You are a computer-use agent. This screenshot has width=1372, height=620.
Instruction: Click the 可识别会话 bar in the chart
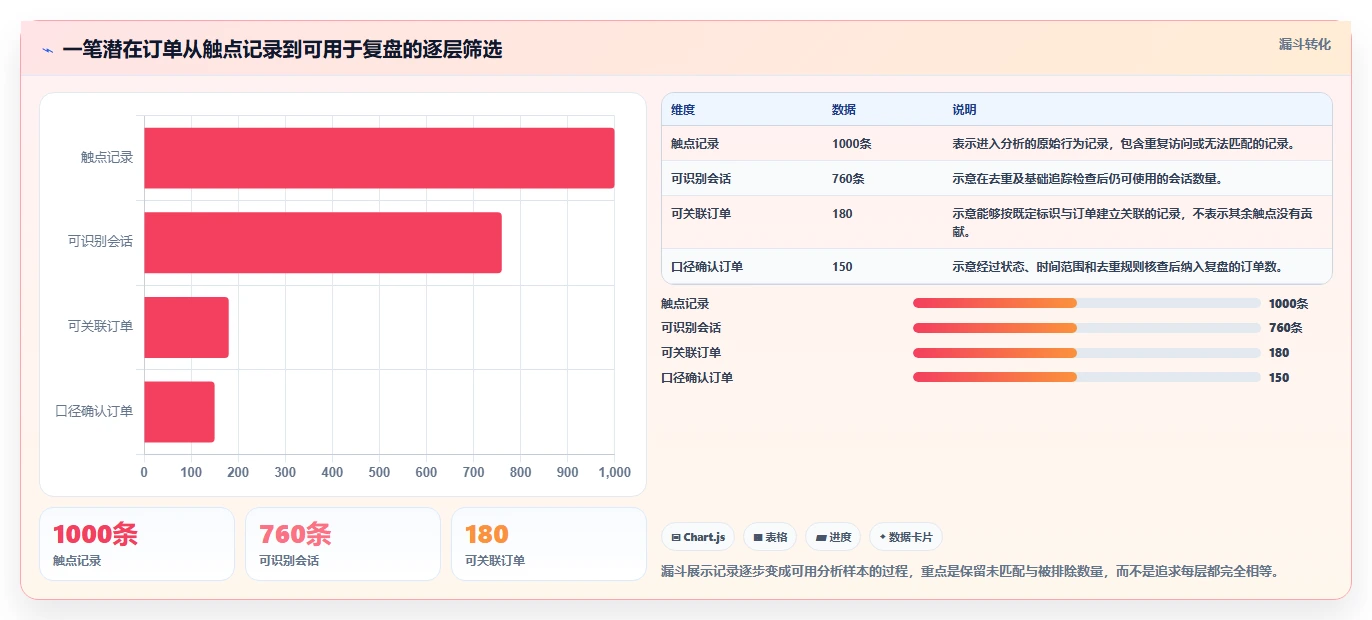tap(323, 243)
